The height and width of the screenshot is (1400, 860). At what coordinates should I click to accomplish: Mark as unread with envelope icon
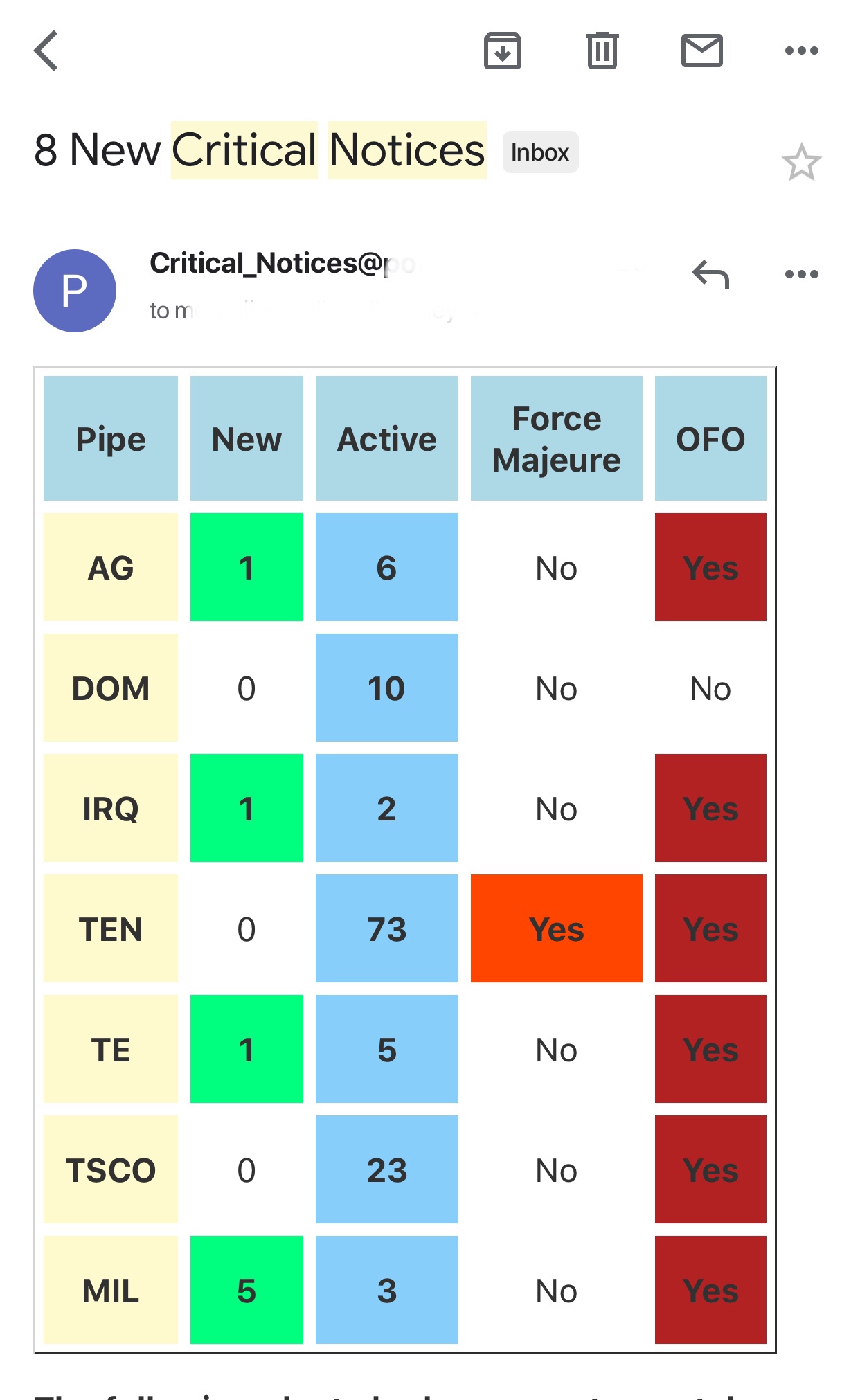click(702, 51)
